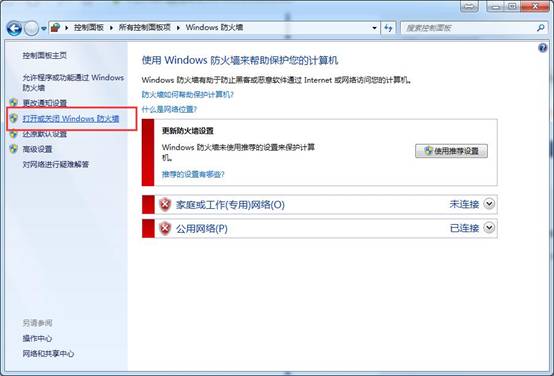The height and width of the screenshot is (376, 554).
Task: Open help with the blue question mark icon
Action: (x=542, y=48)
